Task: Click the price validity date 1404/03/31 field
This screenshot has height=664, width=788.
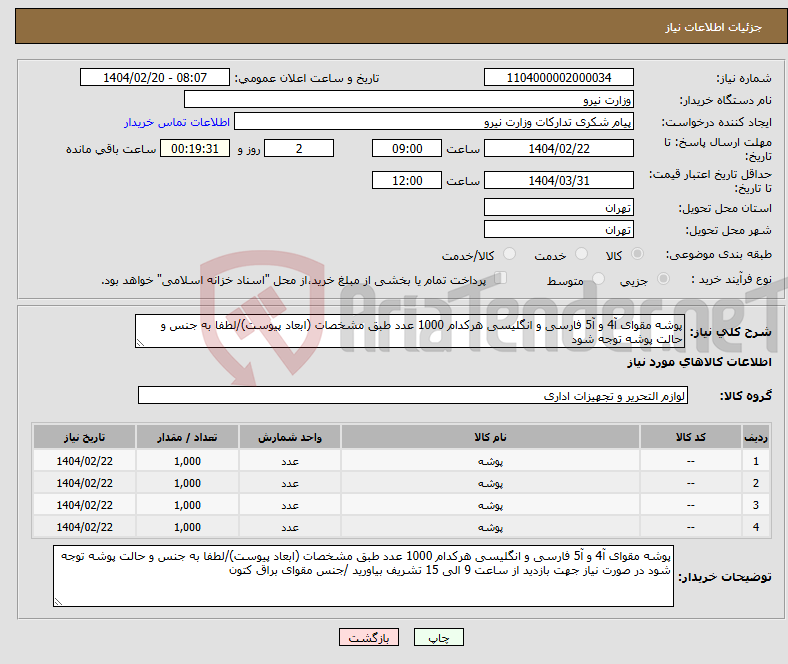Action: 558,180
